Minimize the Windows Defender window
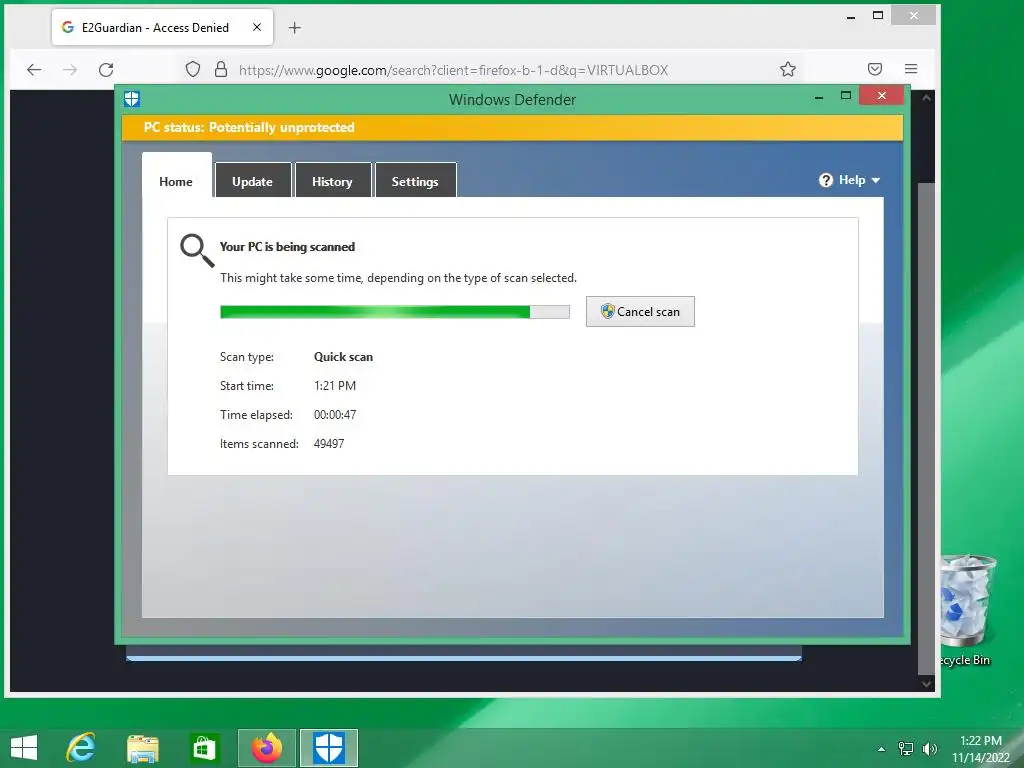The height and width of the screenshot is (768, 1024). click(x=819, y=96)
